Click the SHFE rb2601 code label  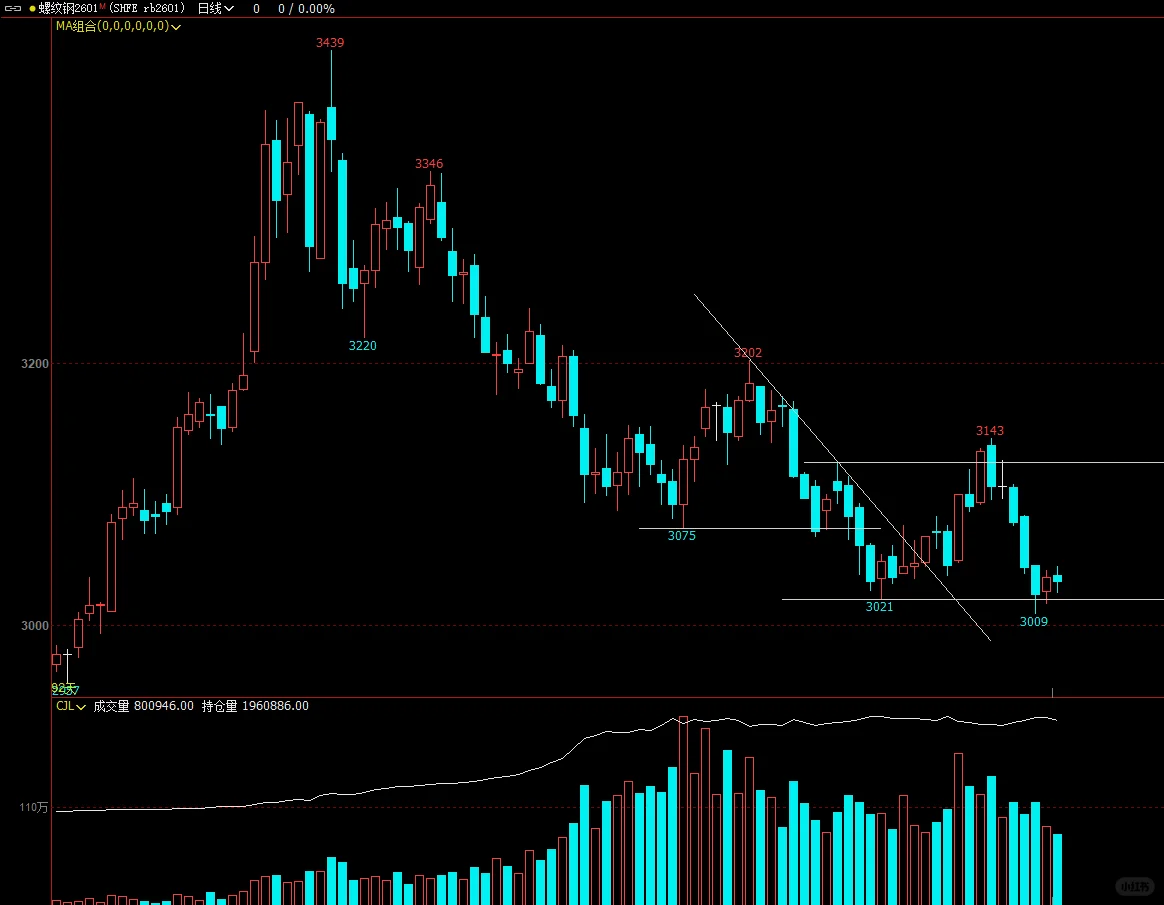point(146,9)
